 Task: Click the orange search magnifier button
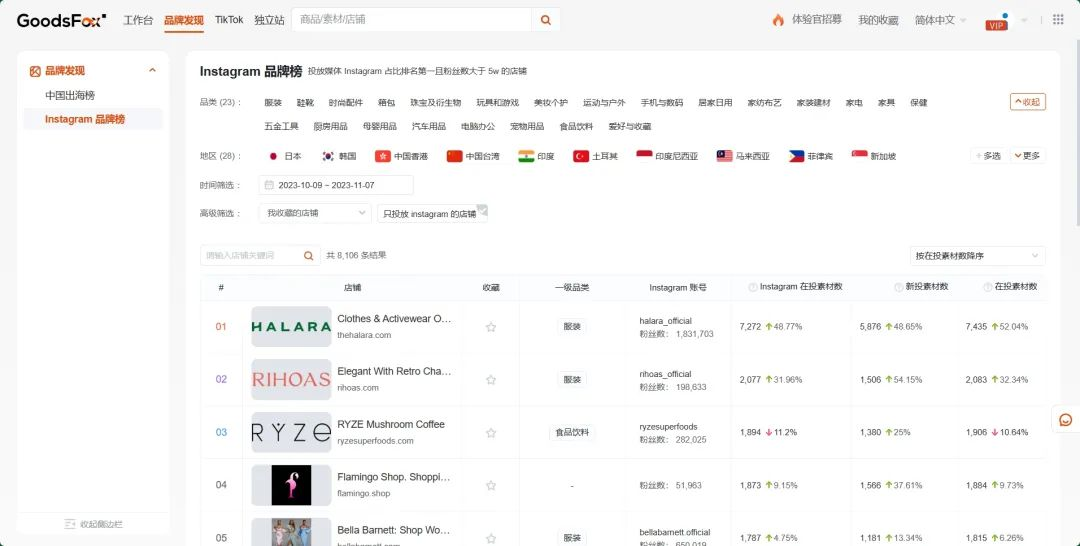pyautogui.click(x=545, y=20)
